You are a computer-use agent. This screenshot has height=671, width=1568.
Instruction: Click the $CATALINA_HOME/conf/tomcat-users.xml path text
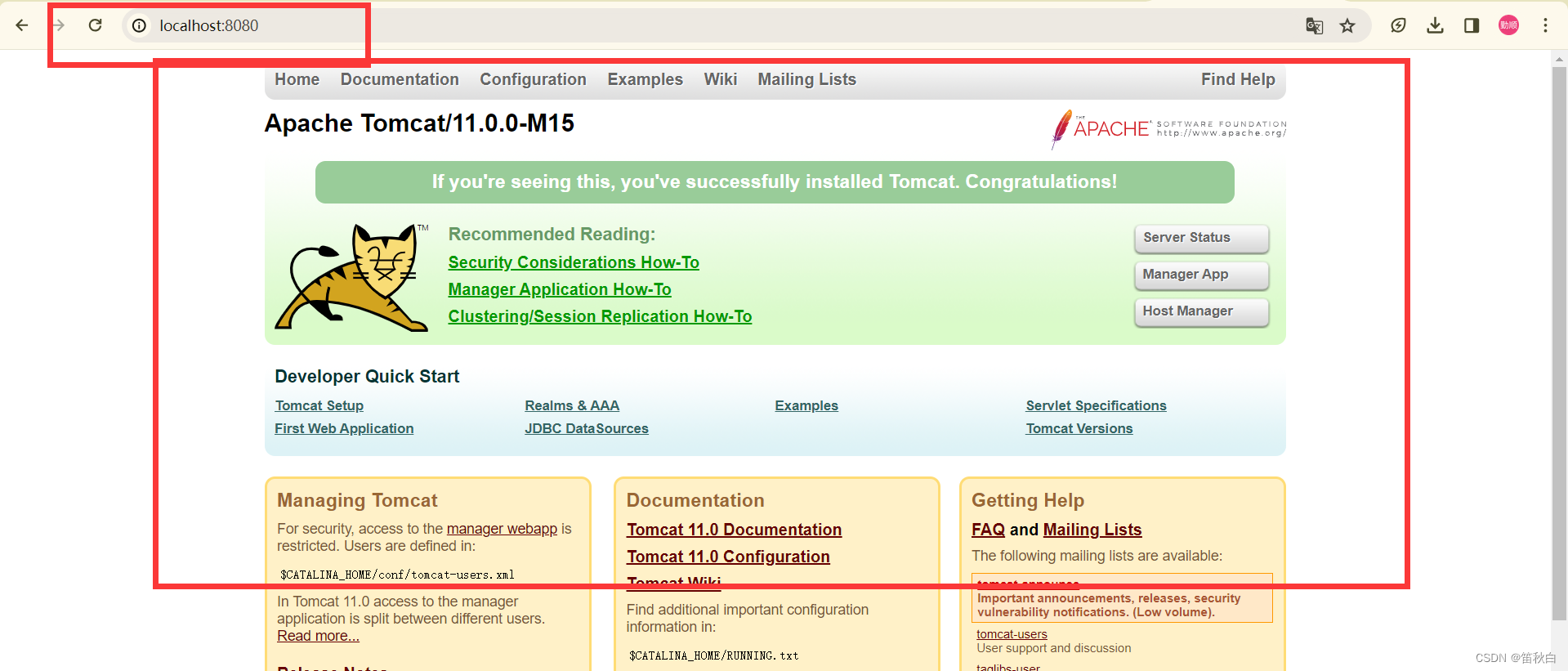click(x=397, y=575)
